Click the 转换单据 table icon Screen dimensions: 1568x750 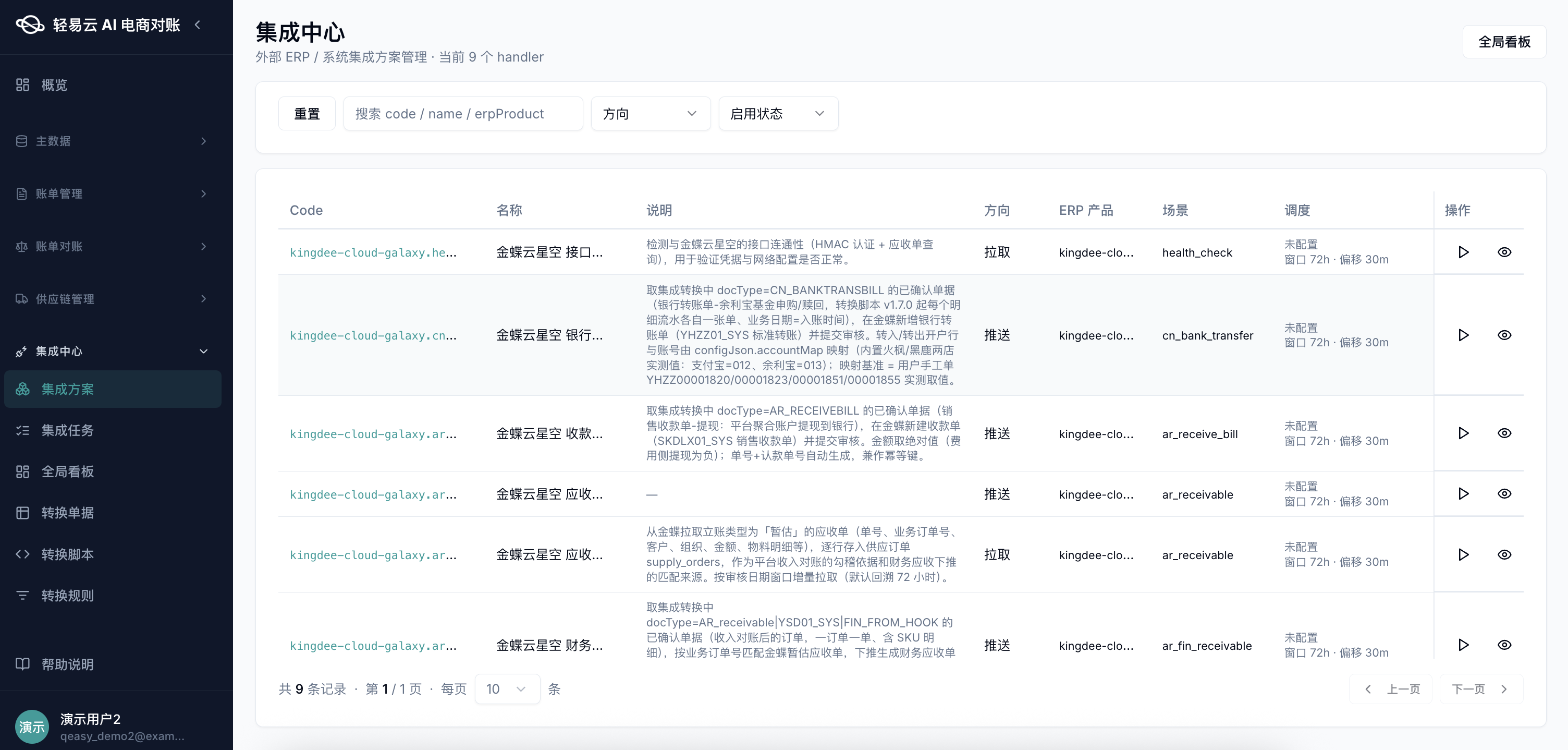click(x=22, y=513)
